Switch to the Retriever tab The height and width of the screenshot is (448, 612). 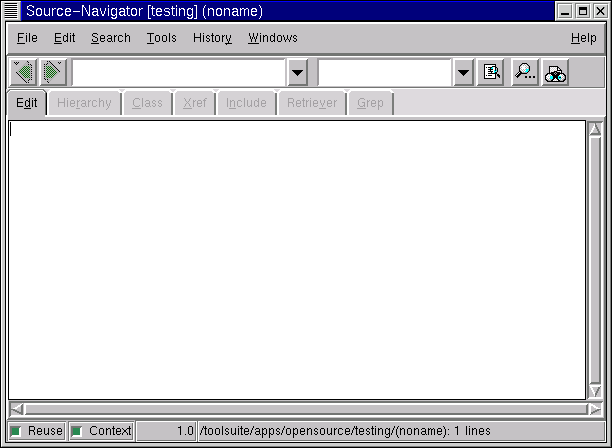click(312, 103)
